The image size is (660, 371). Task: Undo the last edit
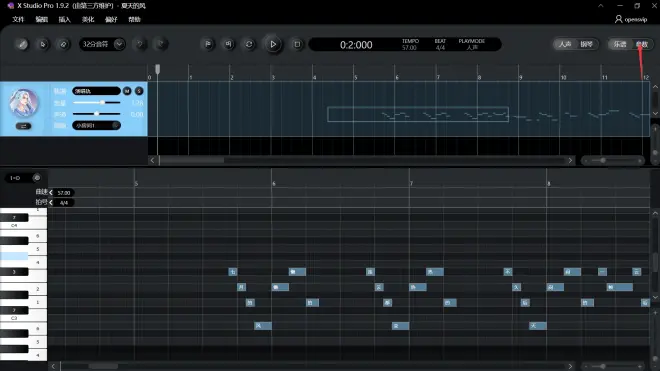tap(140, 44)
